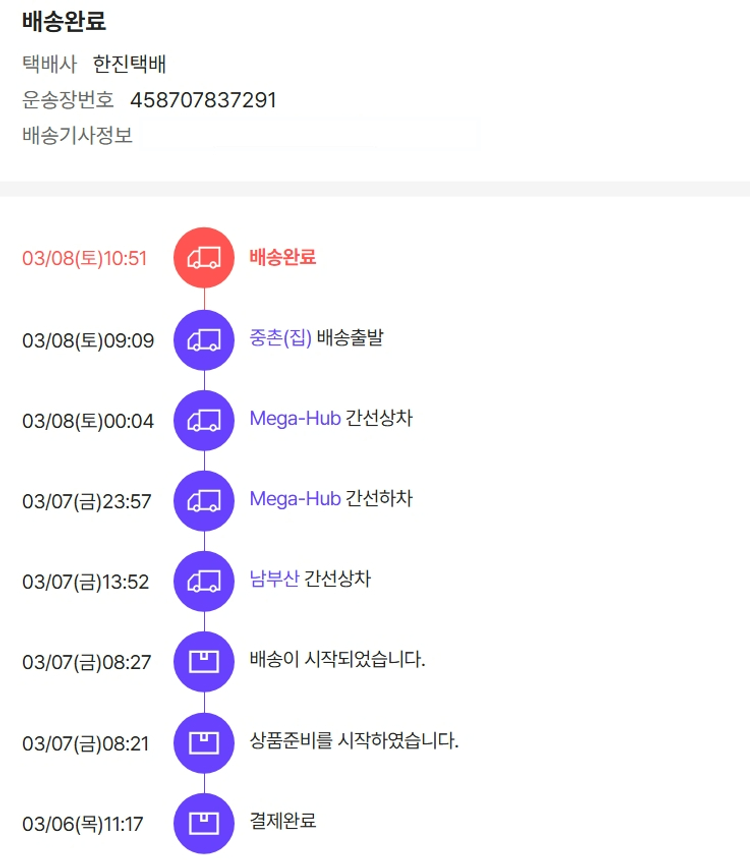Click the 배송완료 page heading
This screenshot has height=860, width=750.
(x=64, y=21)
